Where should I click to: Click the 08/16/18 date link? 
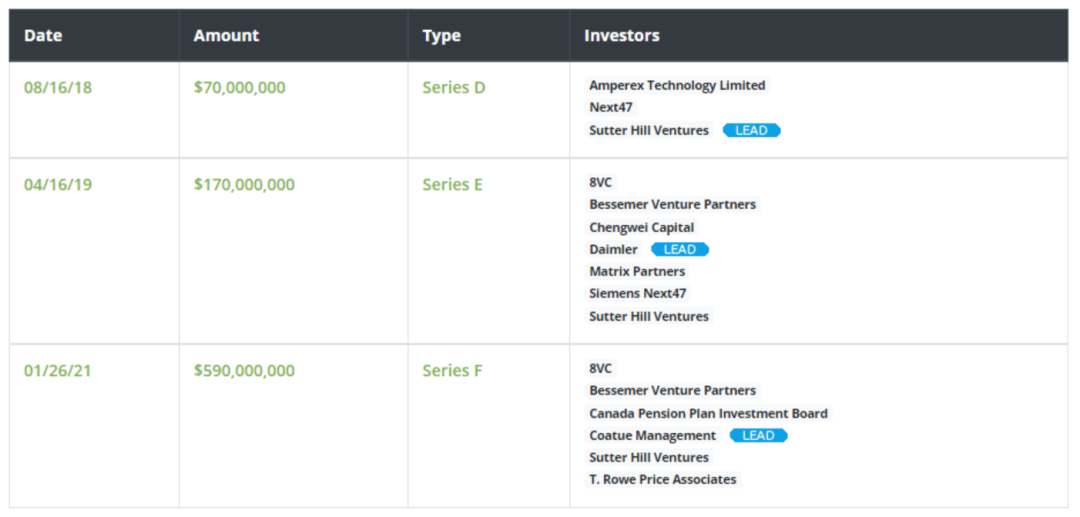[x=58, y=87]
